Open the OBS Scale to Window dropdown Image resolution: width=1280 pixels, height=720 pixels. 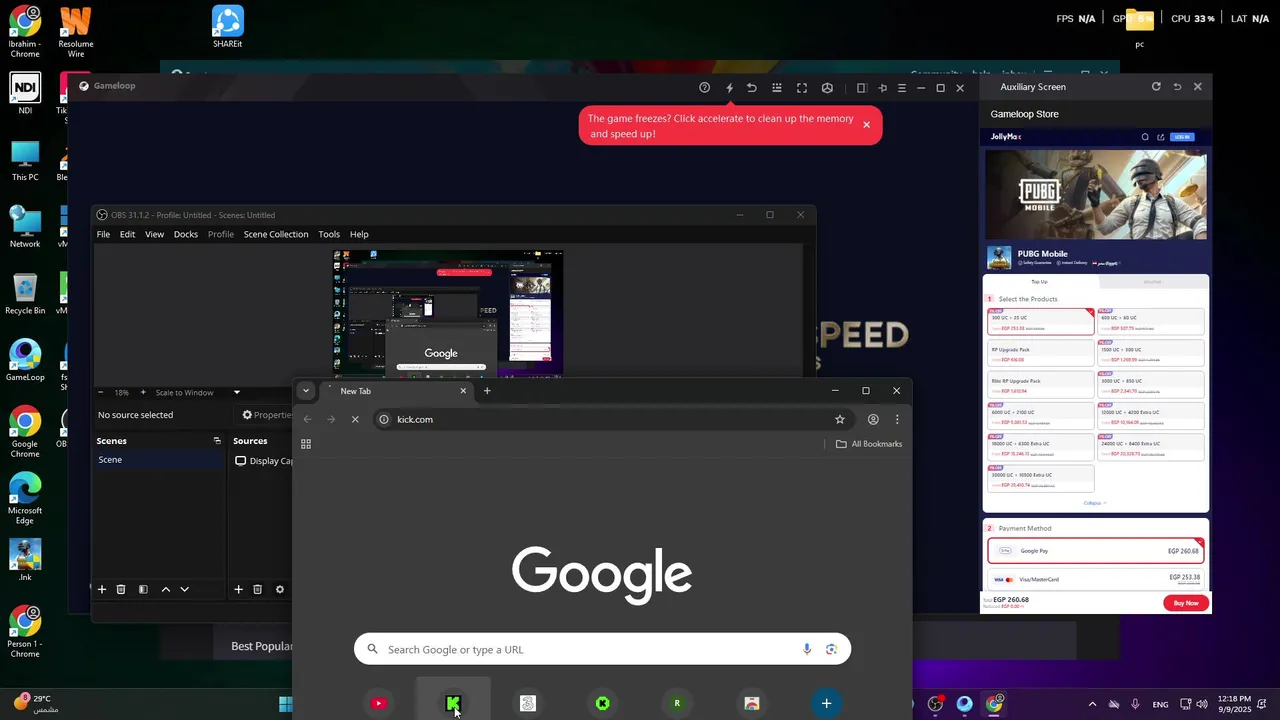198,392
